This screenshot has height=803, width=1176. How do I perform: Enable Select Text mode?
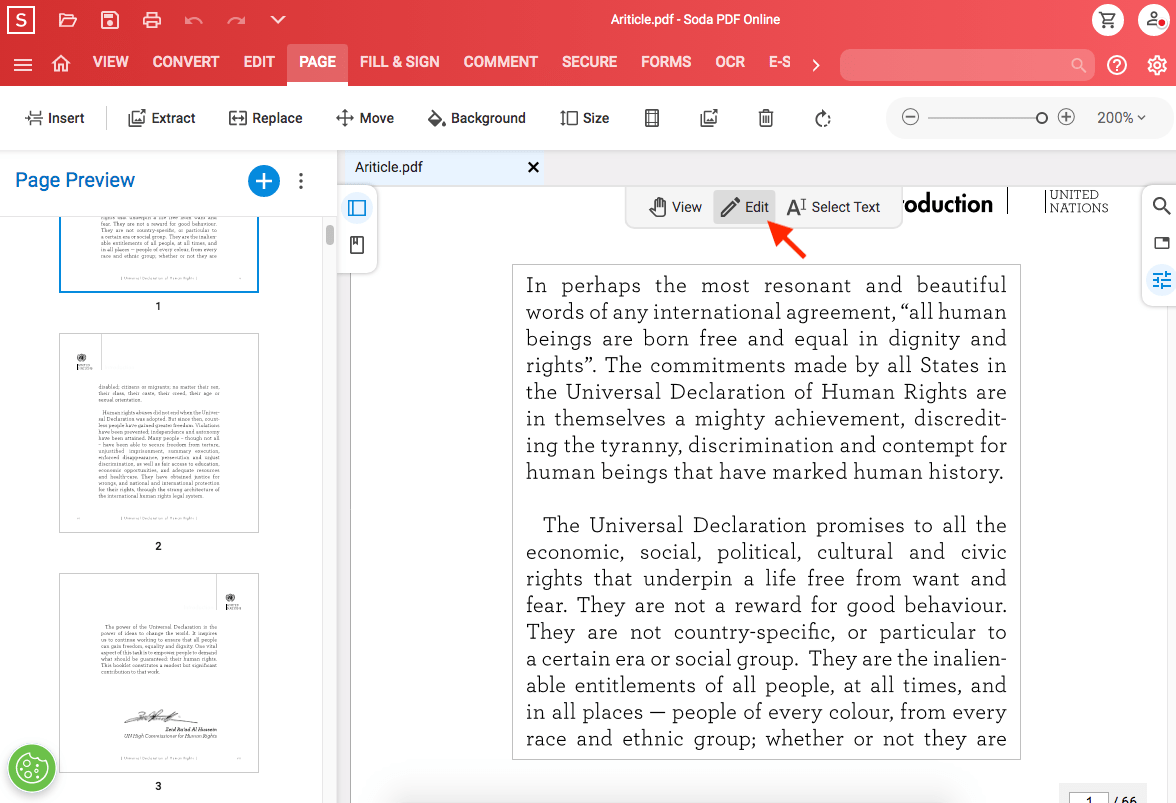833,207
